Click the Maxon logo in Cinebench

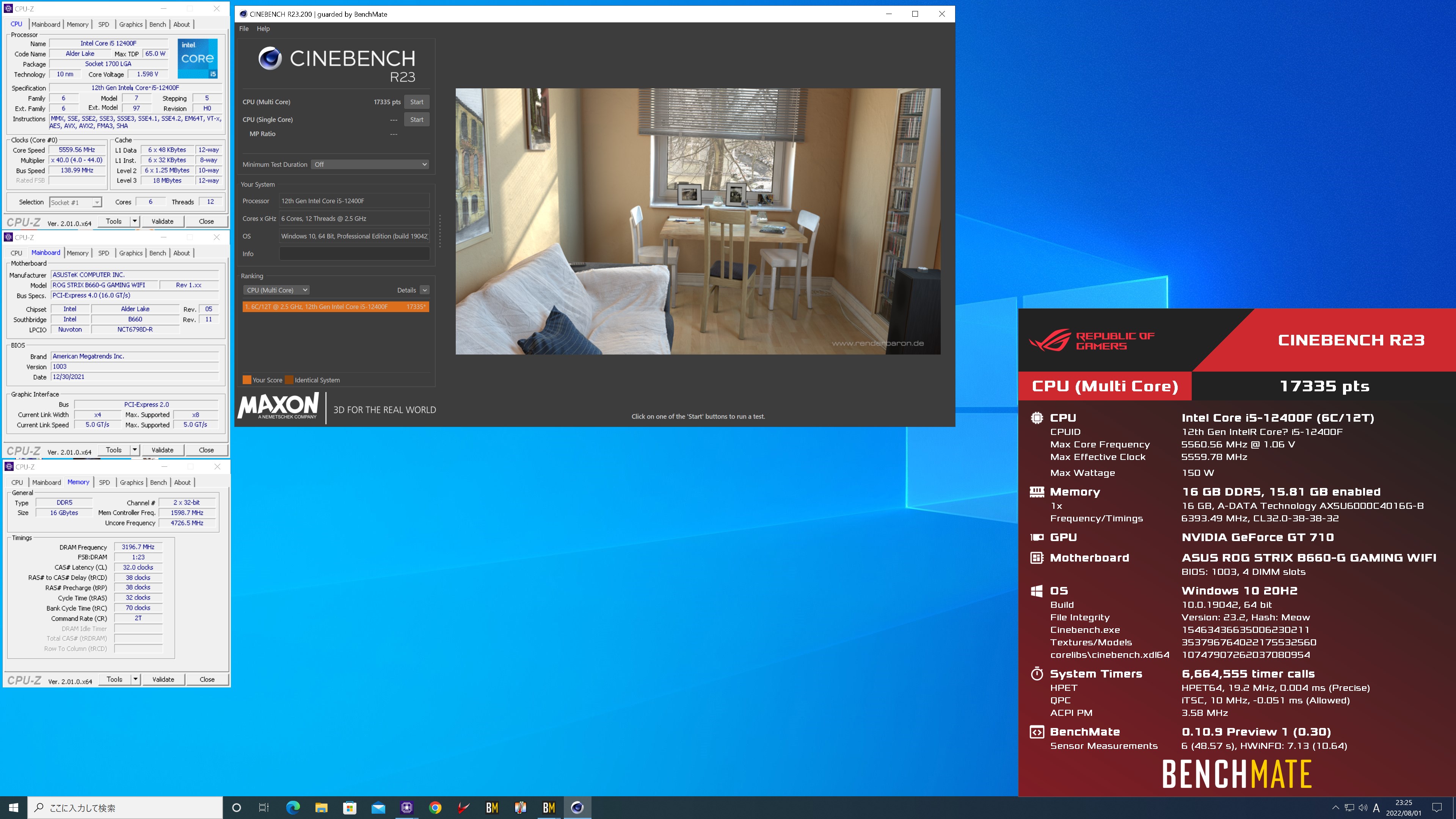[278, 406]
